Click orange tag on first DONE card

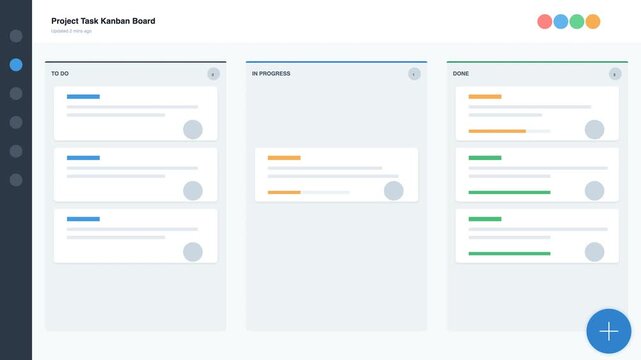point(485,97)
